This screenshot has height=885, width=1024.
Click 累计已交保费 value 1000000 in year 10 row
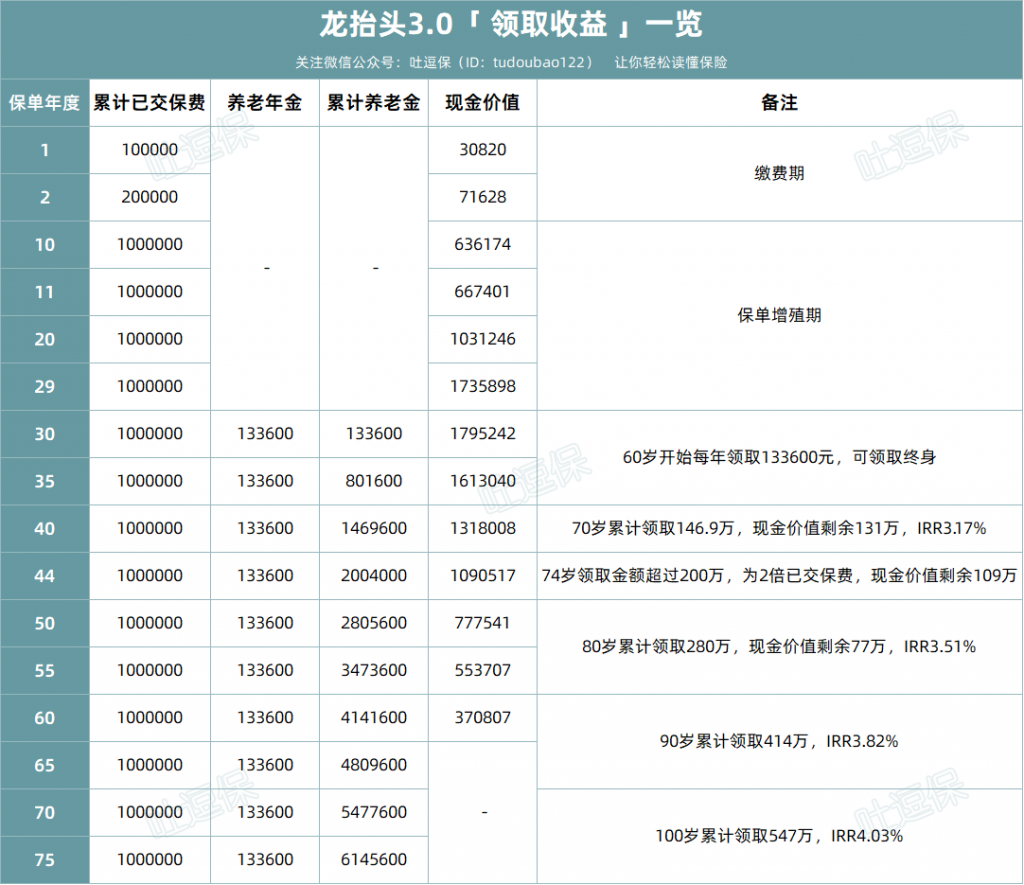pos(150,244)
